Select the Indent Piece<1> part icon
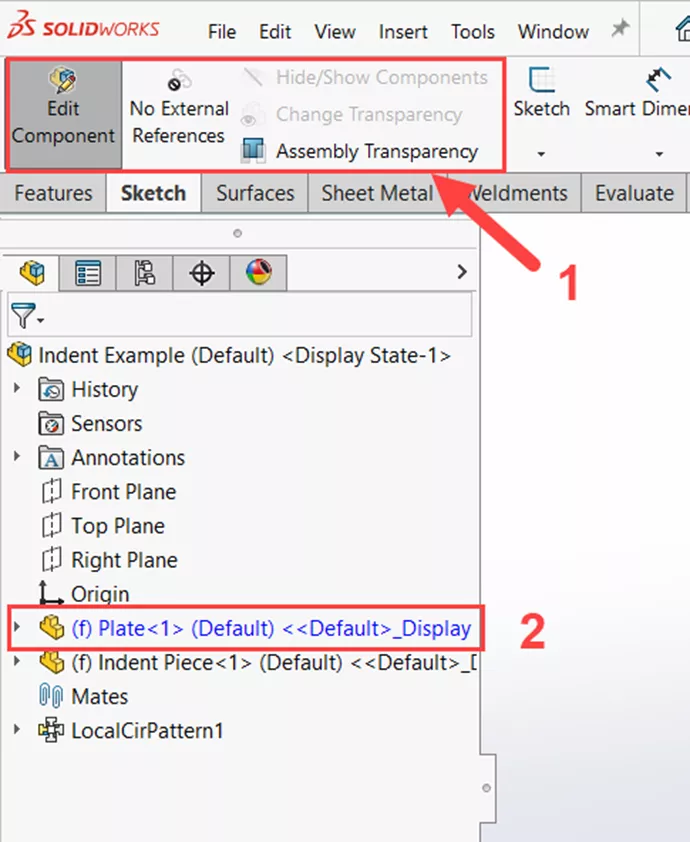The image size is (690, 842). coord(52,662)
